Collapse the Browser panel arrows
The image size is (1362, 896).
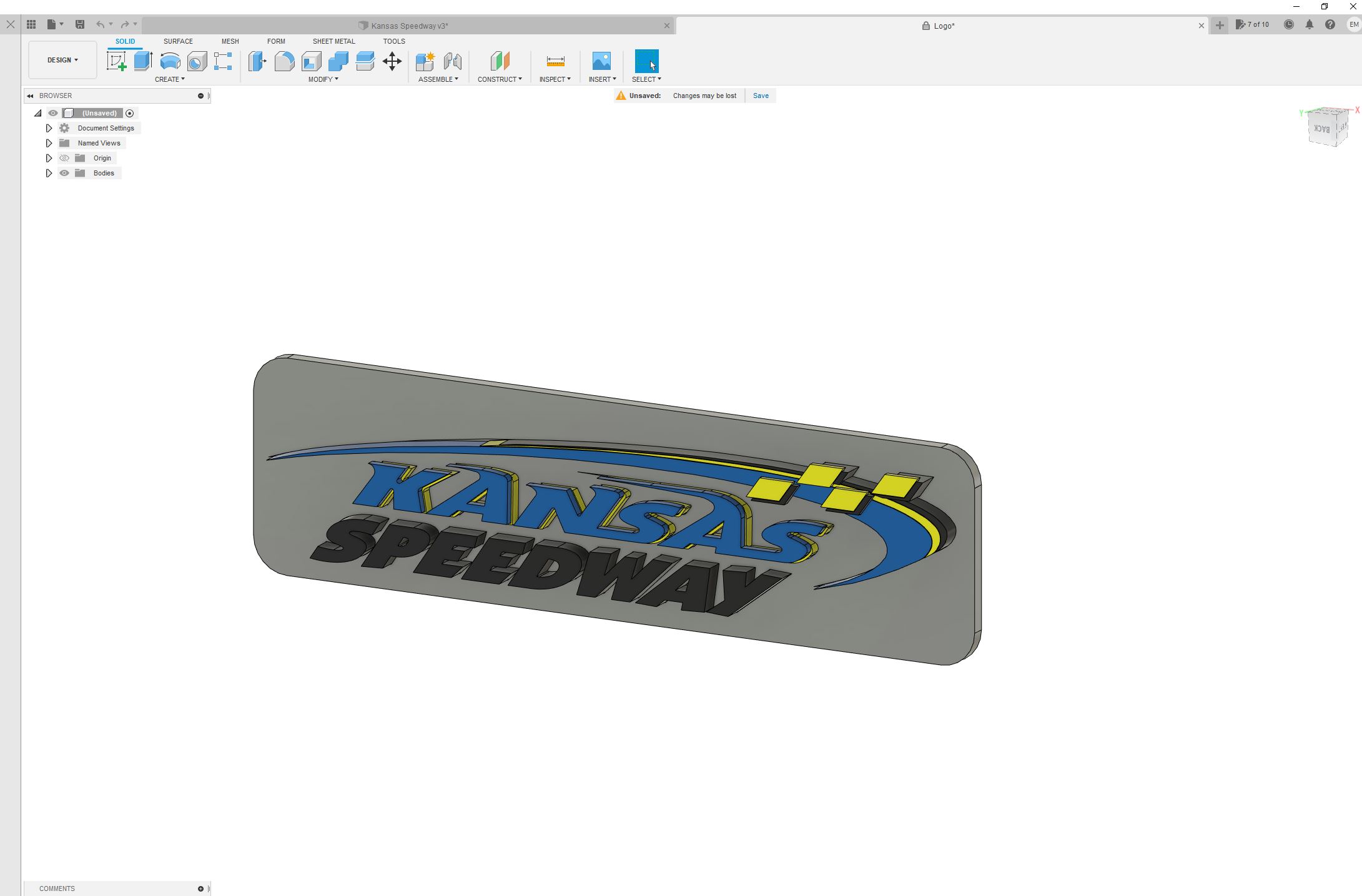30,96
